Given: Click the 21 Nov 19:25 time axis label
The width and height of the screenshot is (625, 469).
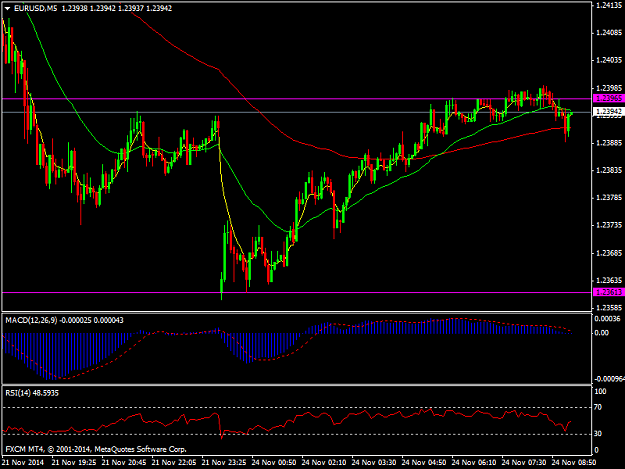Looking at the screenshot, I should click(74, 462).
